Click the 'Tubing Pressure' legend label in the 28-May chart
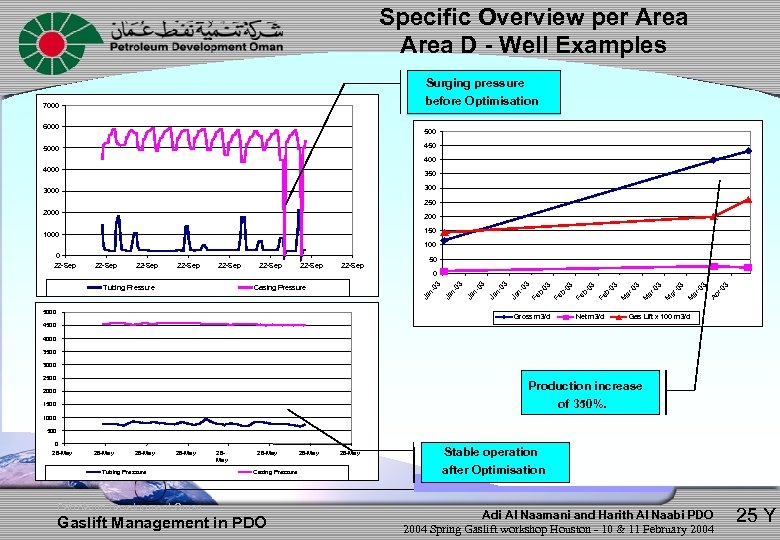The height and width of the screenshot is (540, 780). [124, 472]
